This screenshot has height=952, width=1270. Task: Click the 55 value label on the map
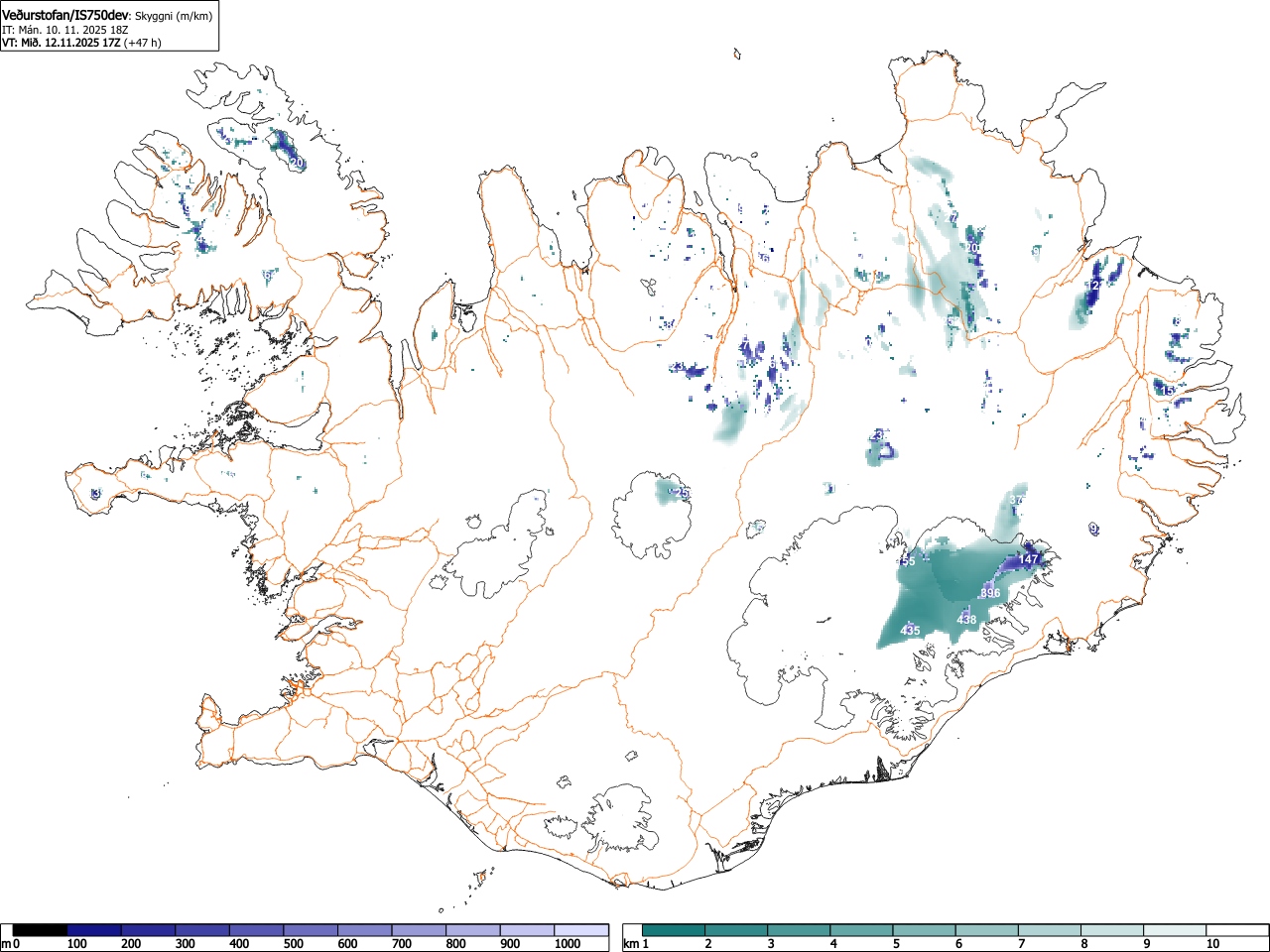(908, 561)
